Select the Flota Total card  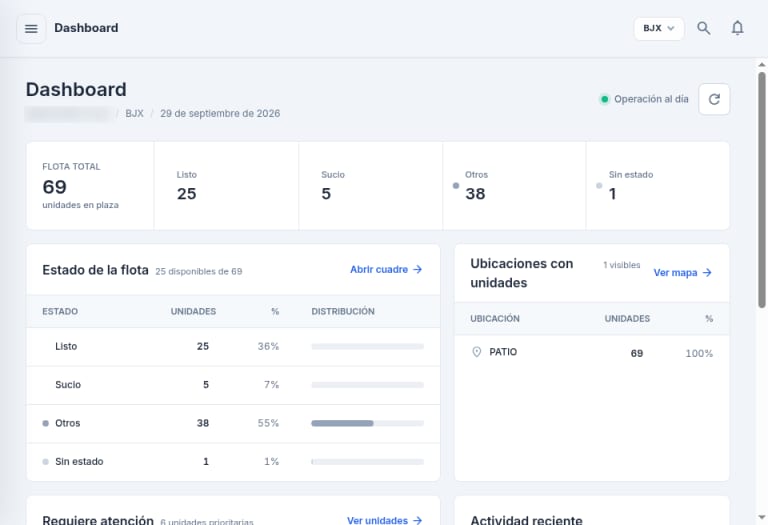pos(91,186)
